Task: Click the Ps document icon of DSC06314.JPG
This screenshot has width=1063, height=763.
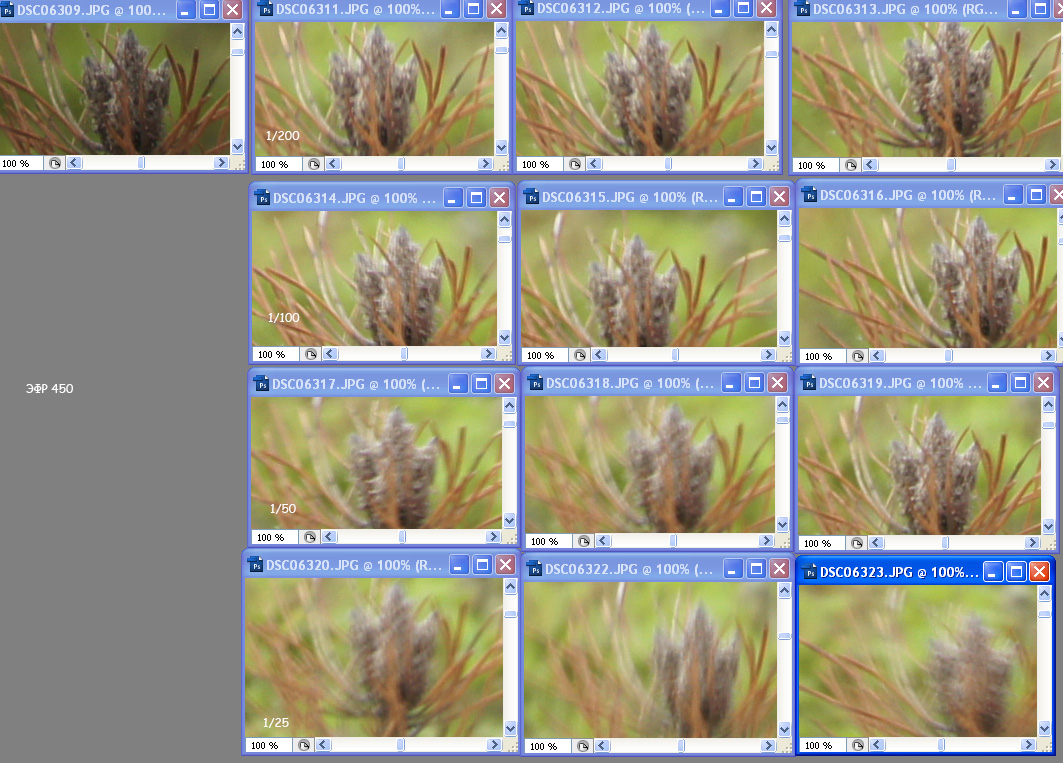Action: click(x=261, y=198)
